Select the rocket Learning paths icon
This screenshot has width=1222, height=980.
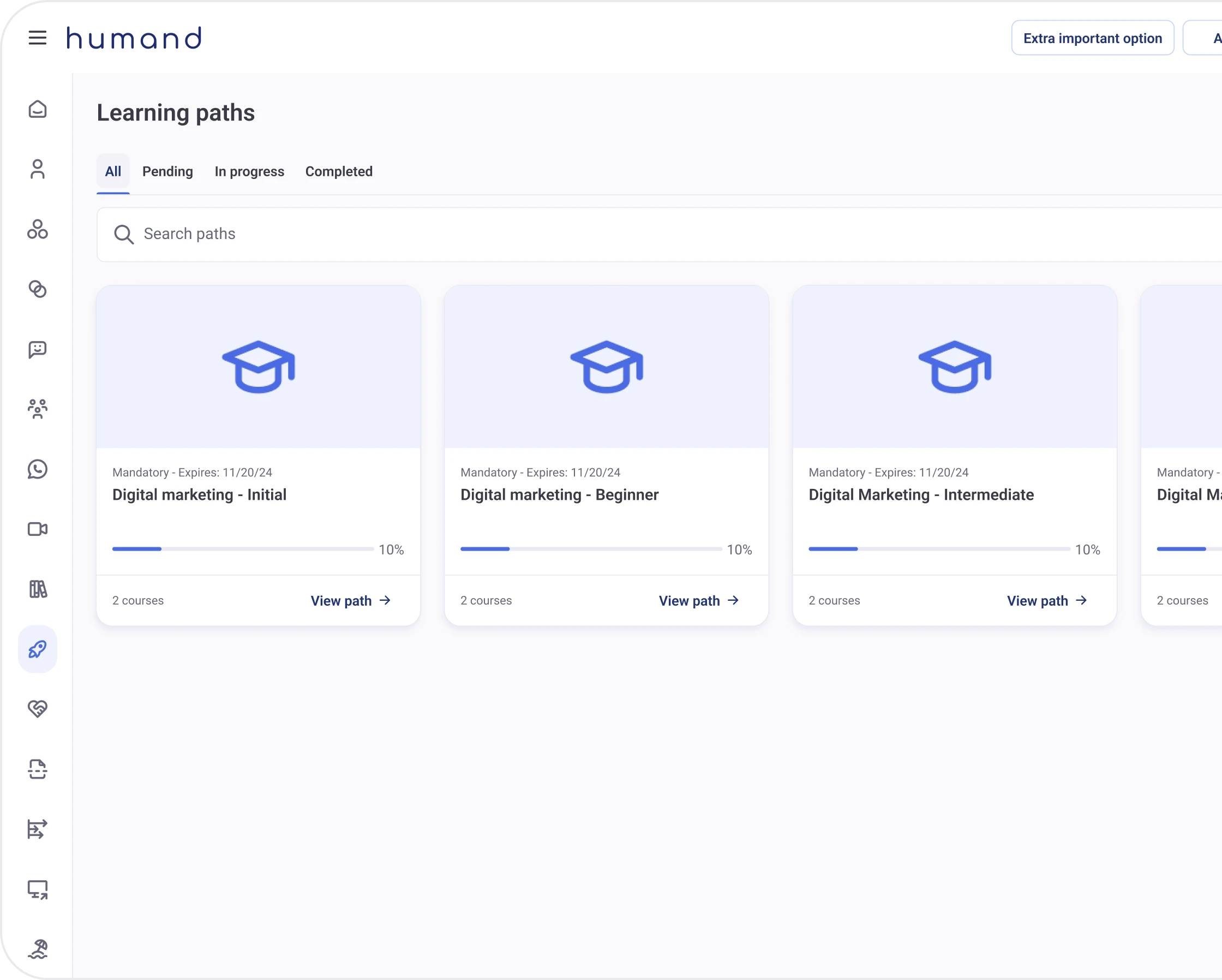[x=38, y=649]
